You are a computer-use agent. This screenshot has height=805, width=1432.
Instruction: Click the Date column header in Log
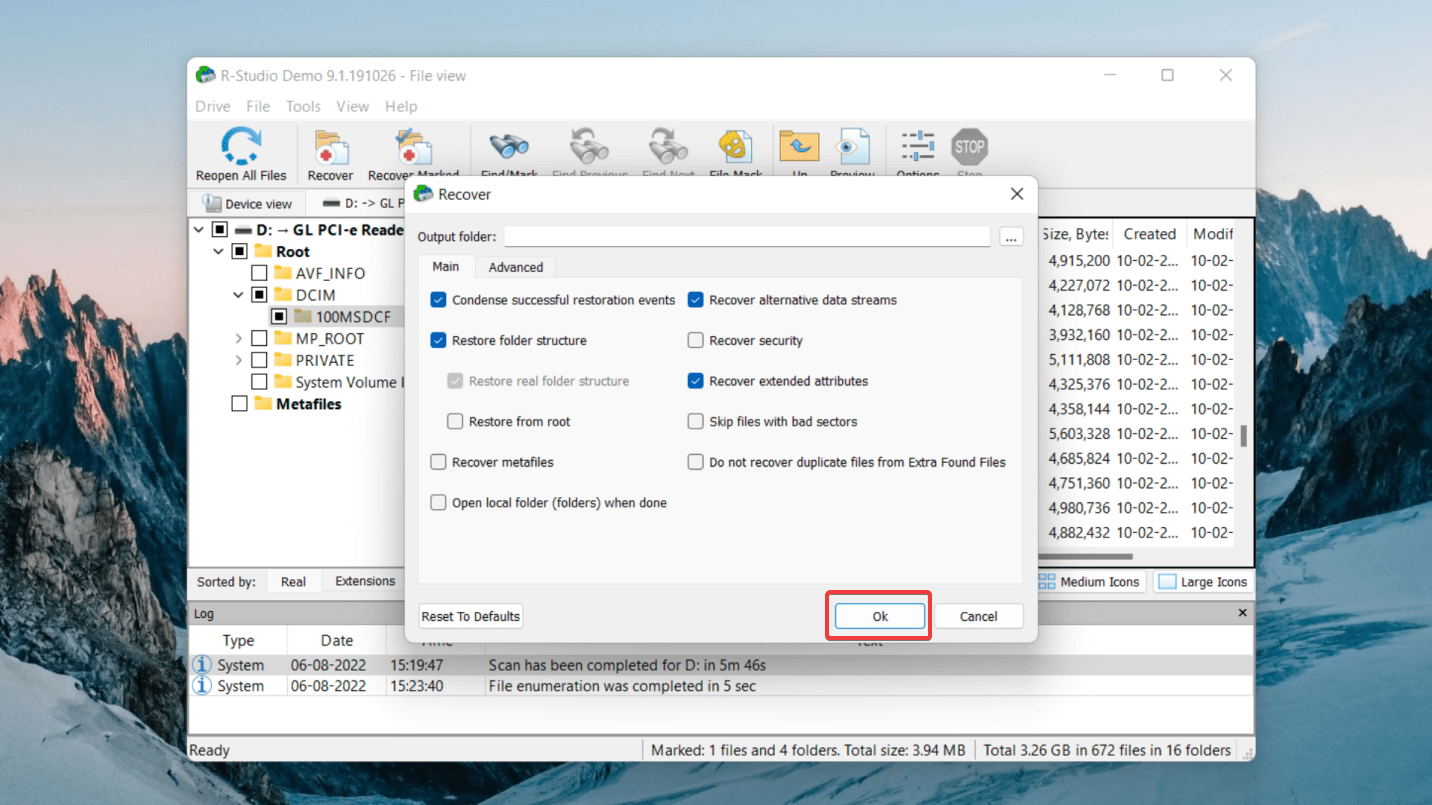pos(337,640)
